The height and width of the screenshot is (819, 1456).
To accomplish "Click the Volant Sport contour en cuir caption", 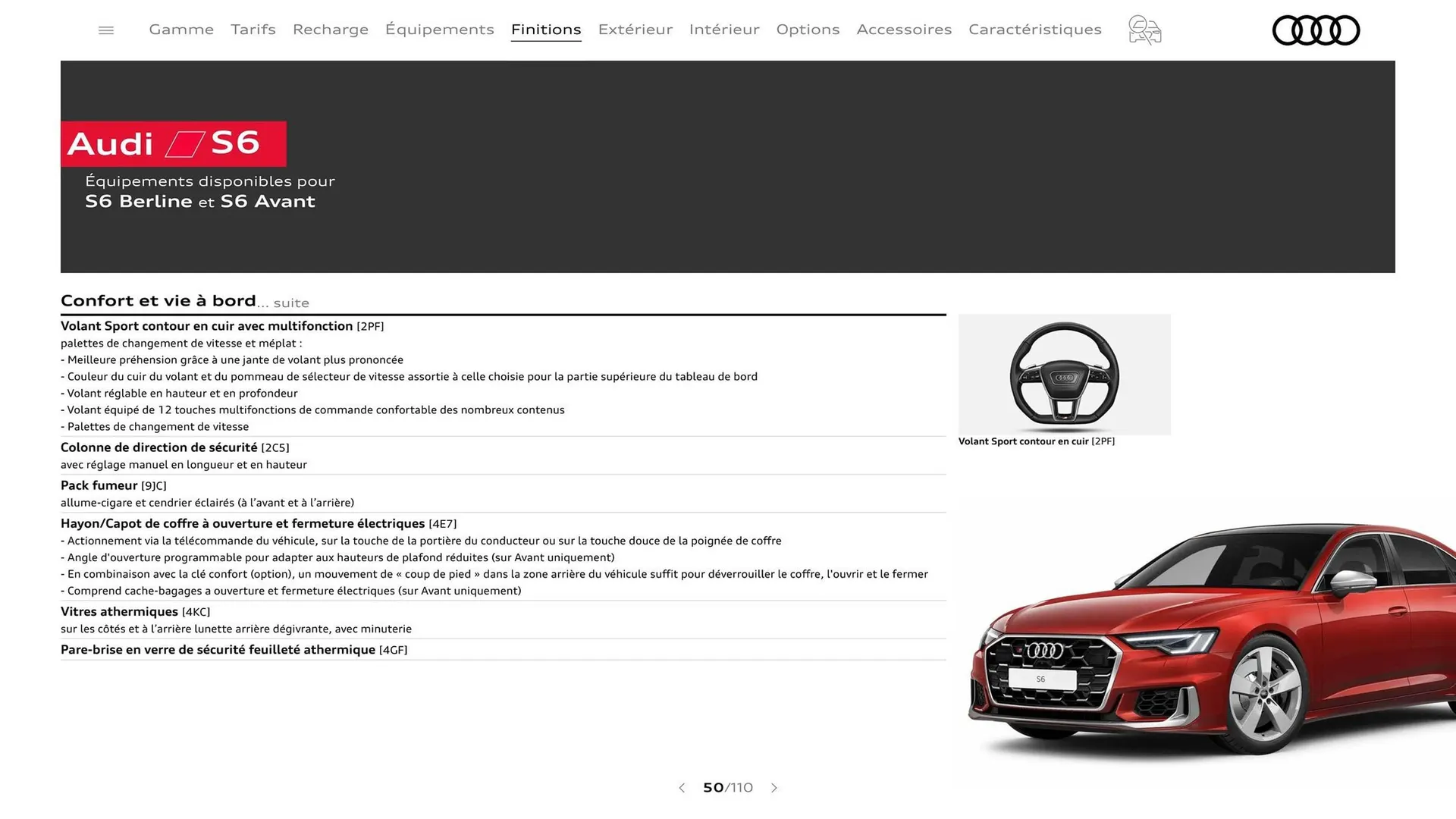I will tap(1037, 441).
